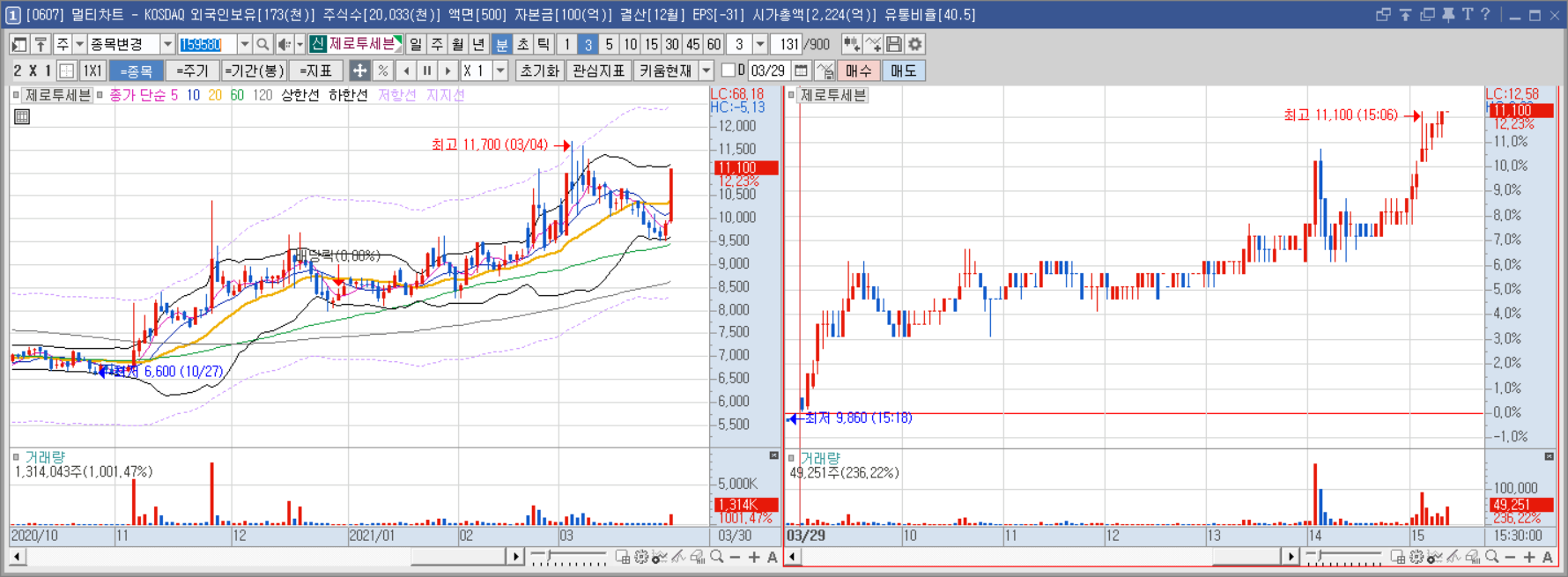Screen dimensions: 1568x577
Task: Click the calendar date picker icon
Action: point(801,70)
